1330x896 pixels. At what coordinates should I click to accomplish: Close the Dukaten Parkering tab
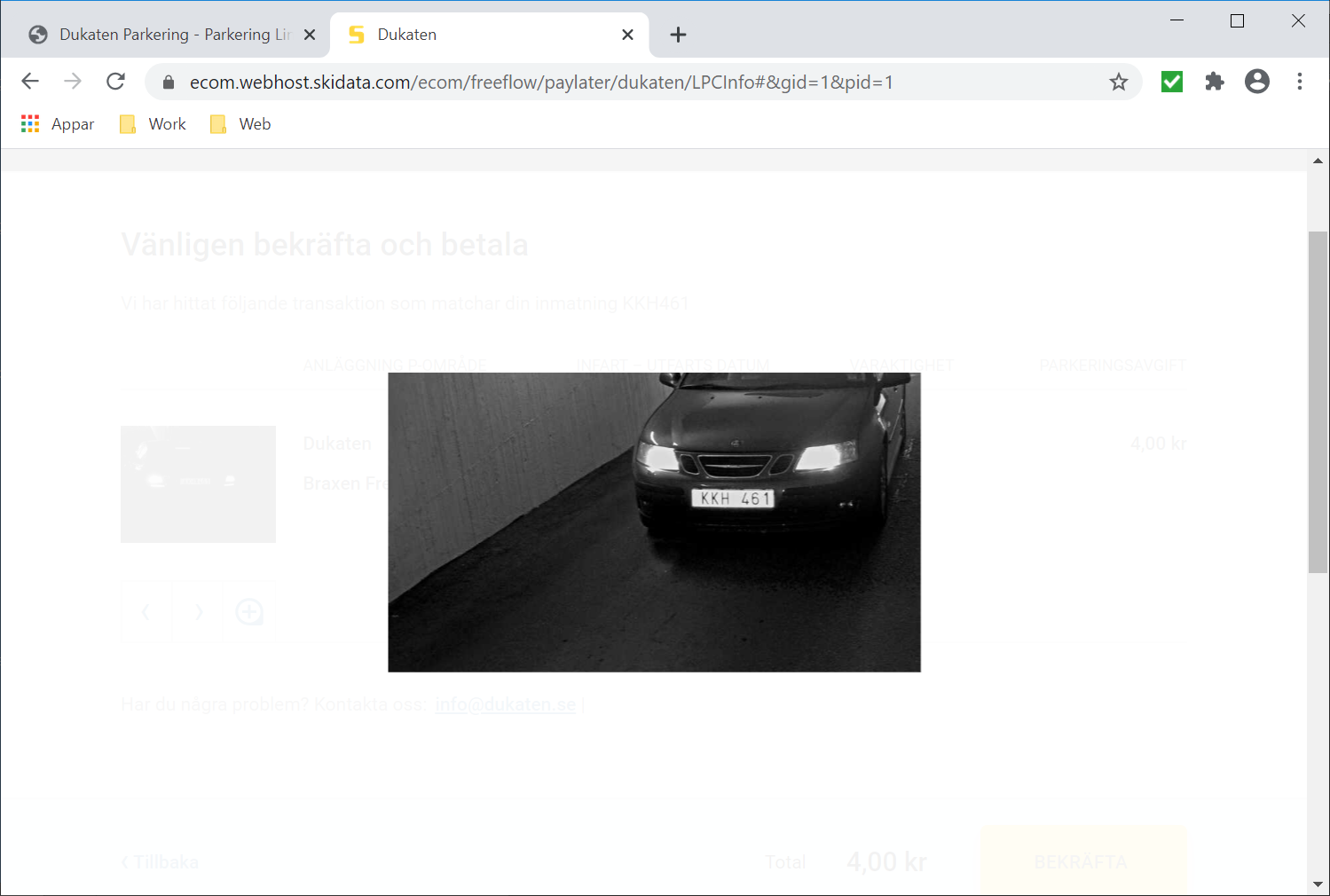click(310, 35)
